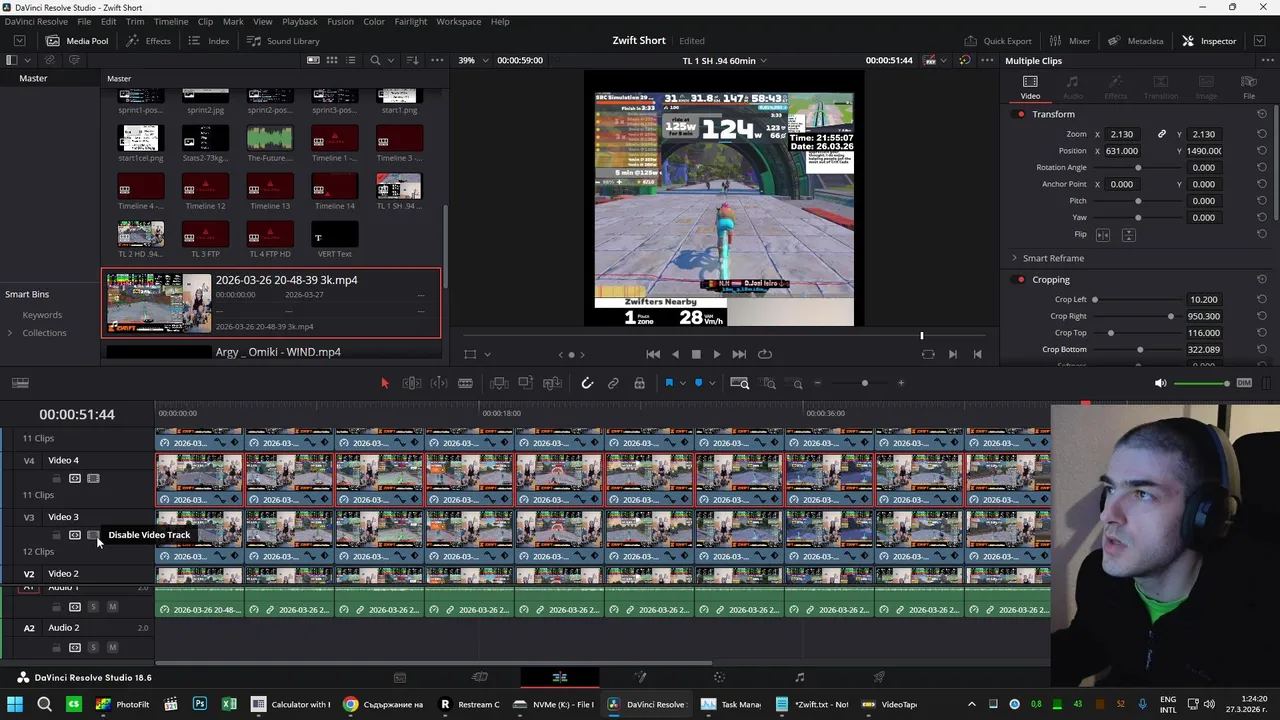The width and height of the screenshot is (1280, 720).
Task: Open Timeline View Options icon
Action: pos(20,383)
